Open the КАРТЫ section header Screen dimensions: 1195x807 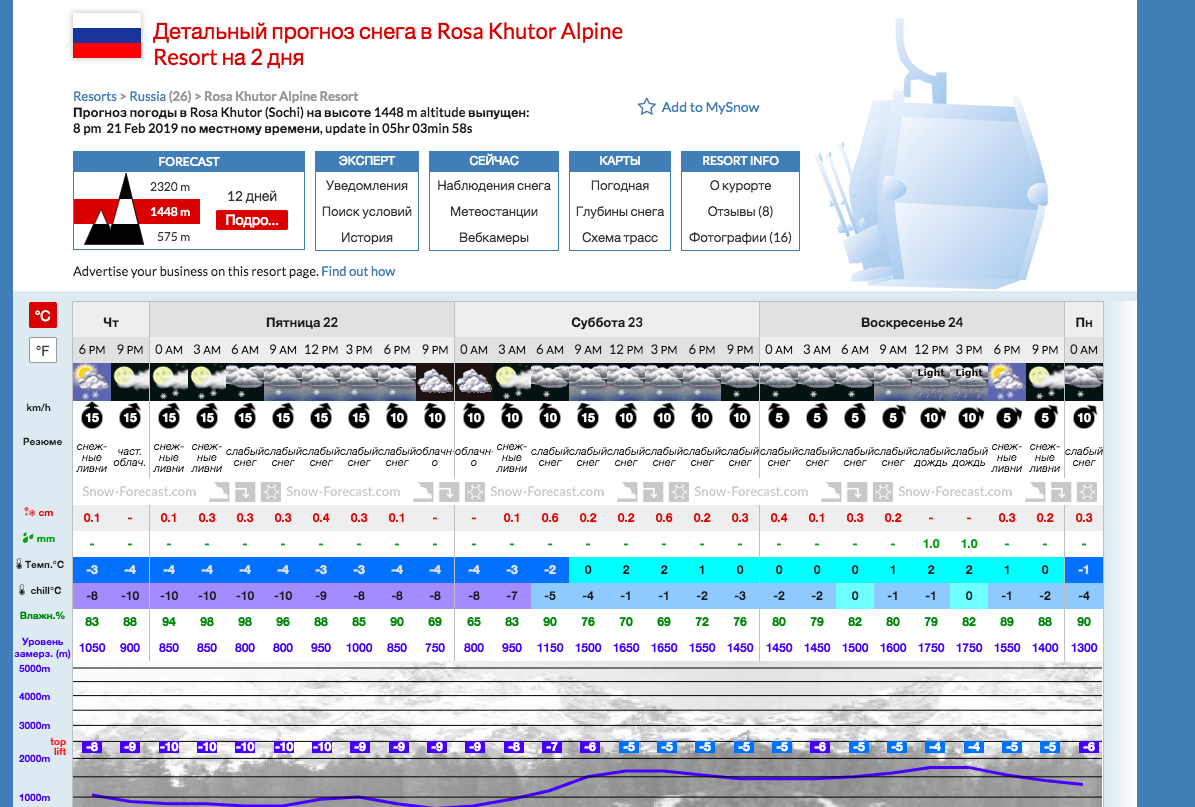pos(620,161)
